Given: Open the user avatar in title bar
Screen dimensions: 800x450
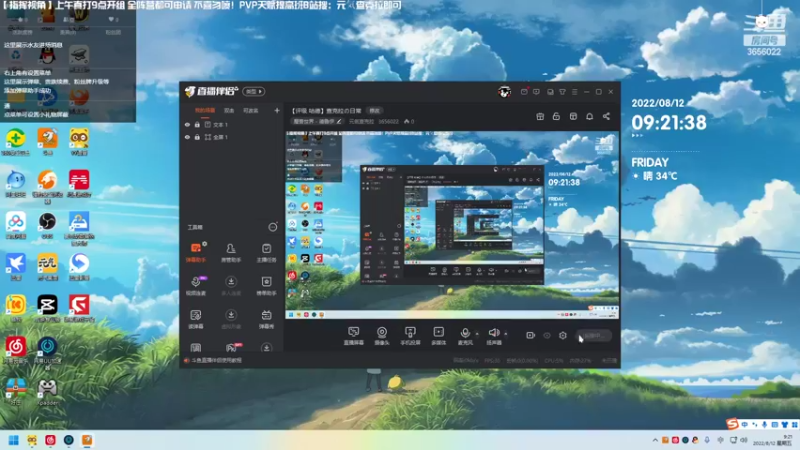Looking at the screenshot, I should tap(504, 92).
